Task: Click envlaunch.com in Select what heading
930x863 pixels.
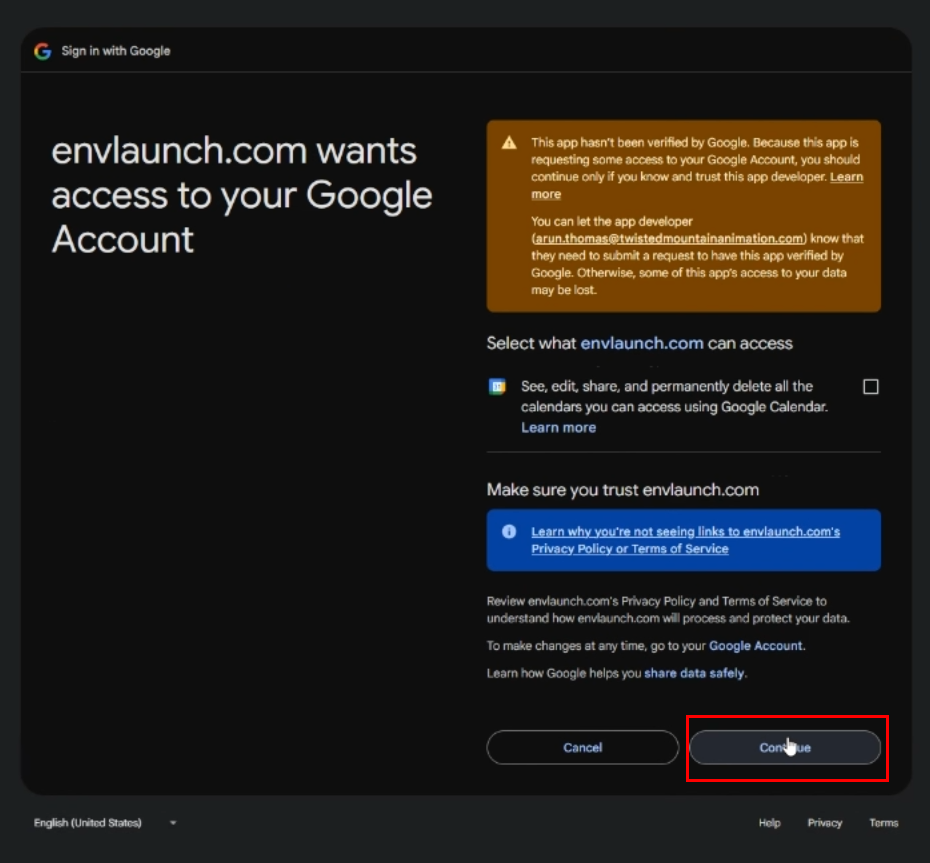Action: pos(642,343)
